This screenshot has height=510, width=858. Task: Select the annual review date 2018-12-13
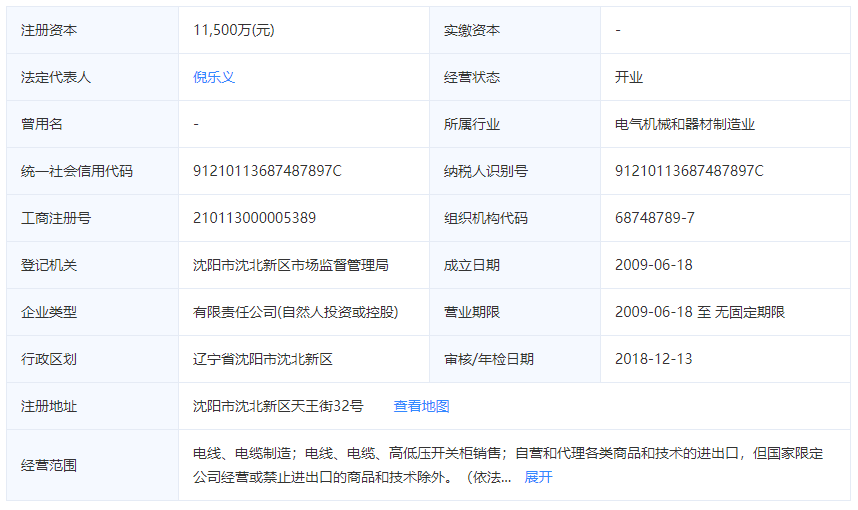(654, 359)
